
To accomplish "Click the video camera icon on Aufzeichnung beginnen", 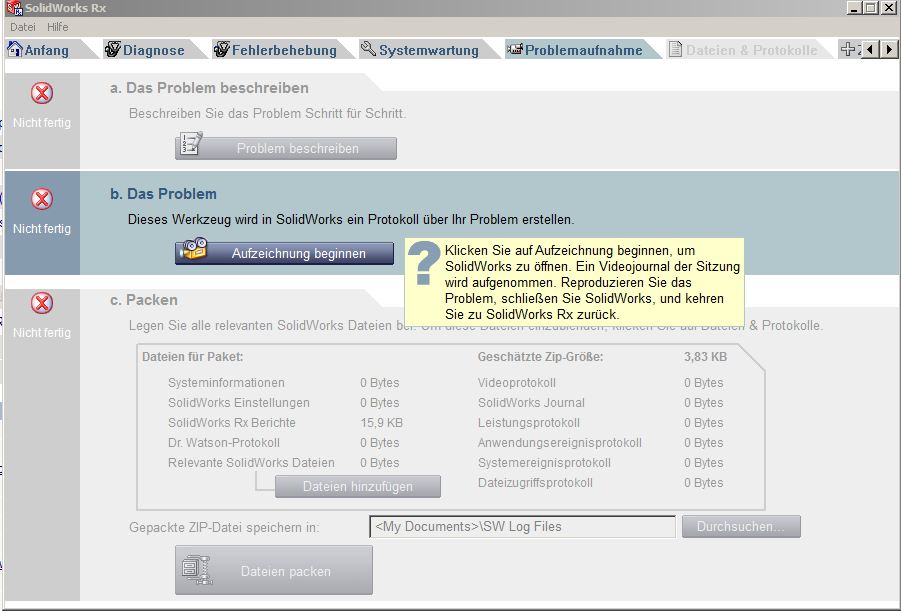I will (195, 249).
